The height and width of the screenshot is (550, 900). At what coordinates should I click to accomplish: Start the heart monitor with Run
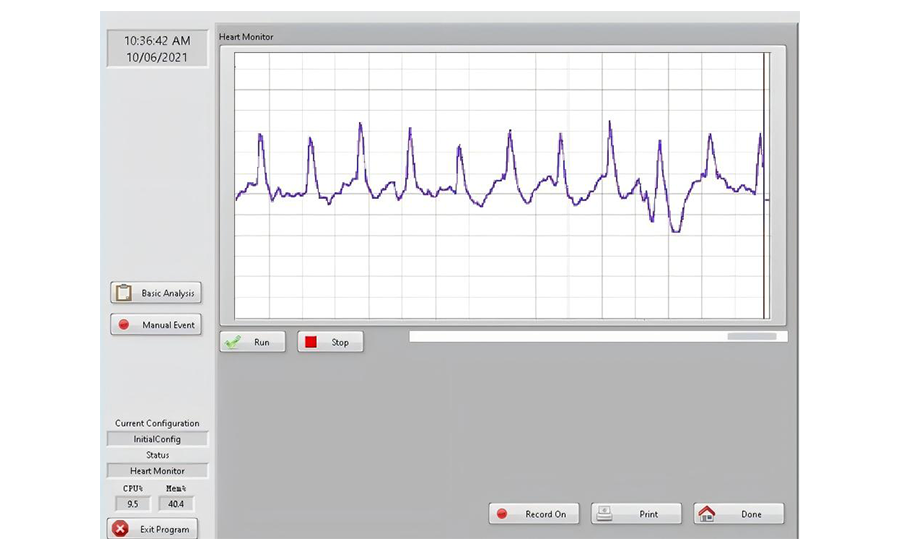[253, 342]
